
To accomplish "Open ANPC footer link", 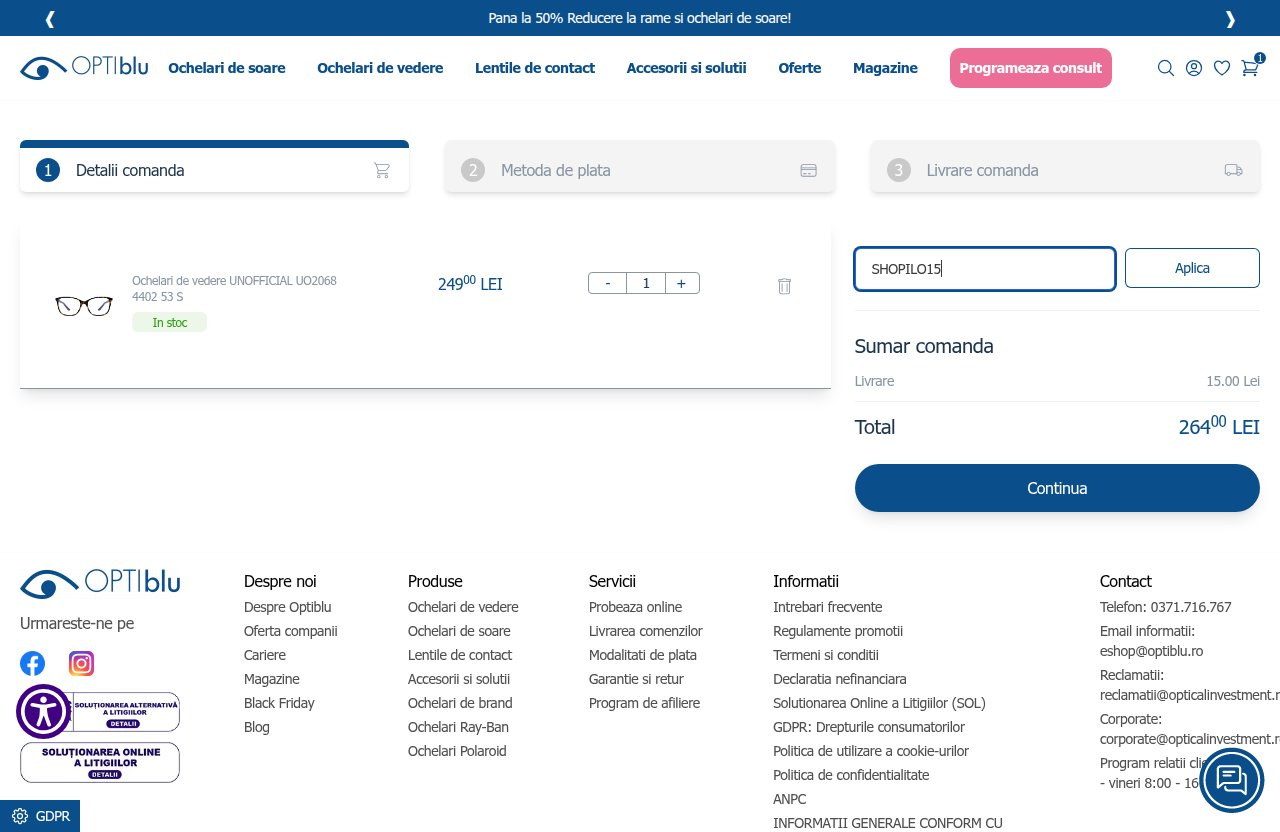I will pyautogui.click(x=790, y=799).
